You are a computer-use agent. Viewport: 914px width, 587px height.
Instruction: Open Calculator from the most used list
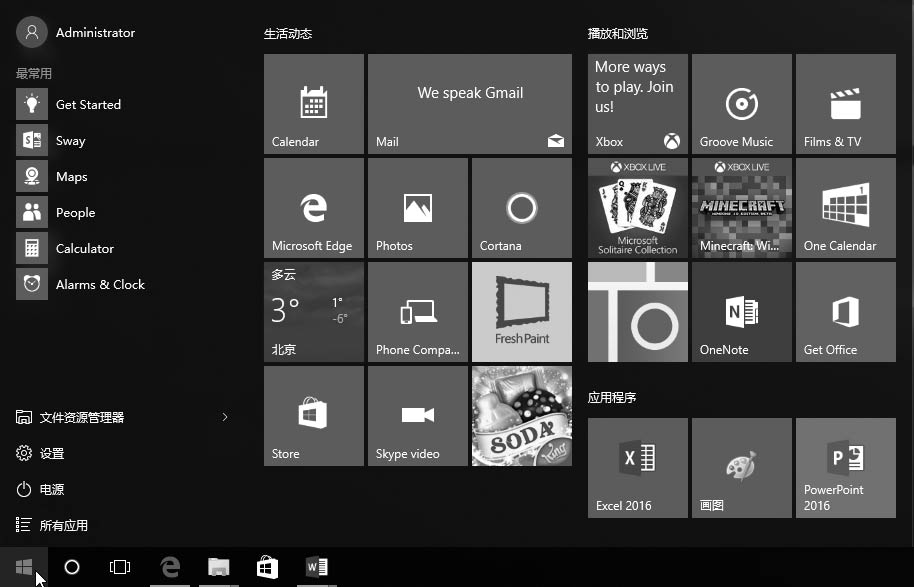(84, 248)
